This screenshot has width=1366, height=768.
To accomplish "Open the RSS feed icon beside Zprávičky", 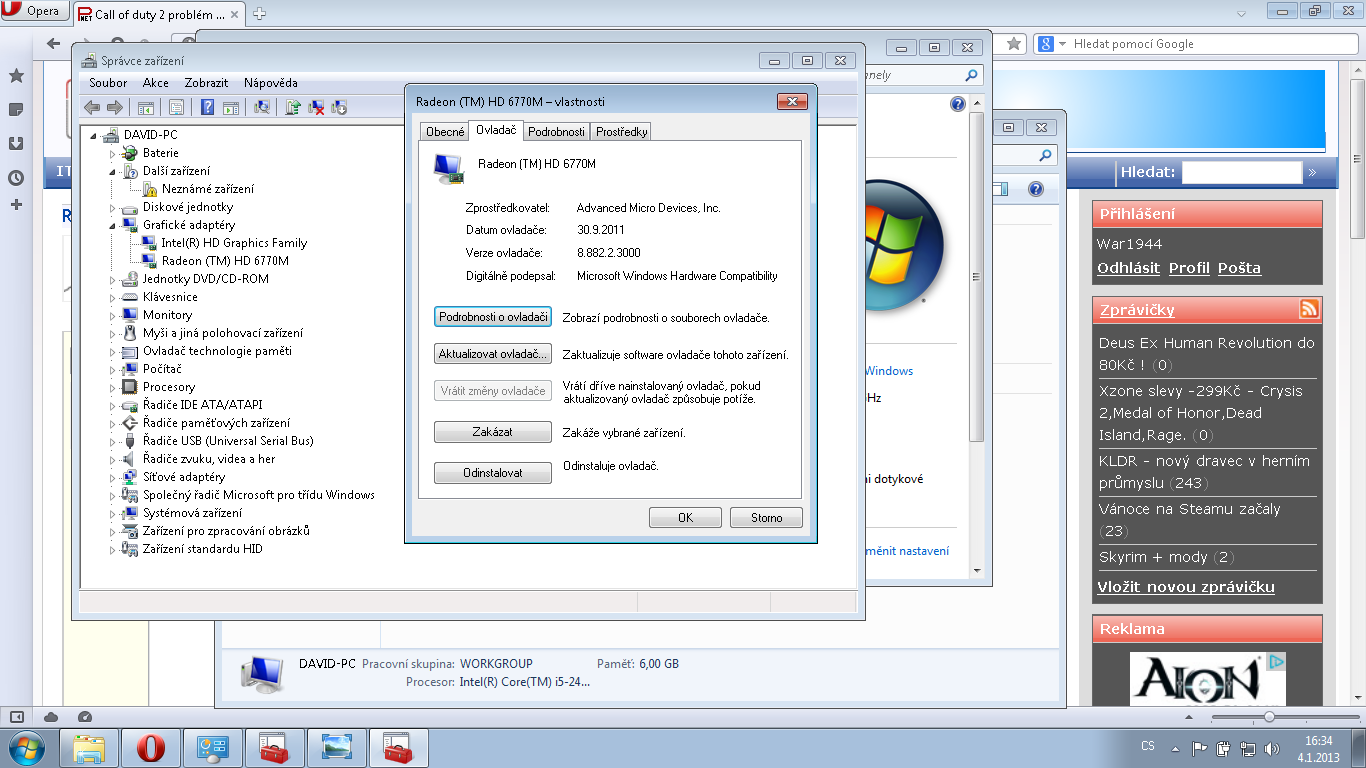I will pyautogui.click(x=1309, y=309).
